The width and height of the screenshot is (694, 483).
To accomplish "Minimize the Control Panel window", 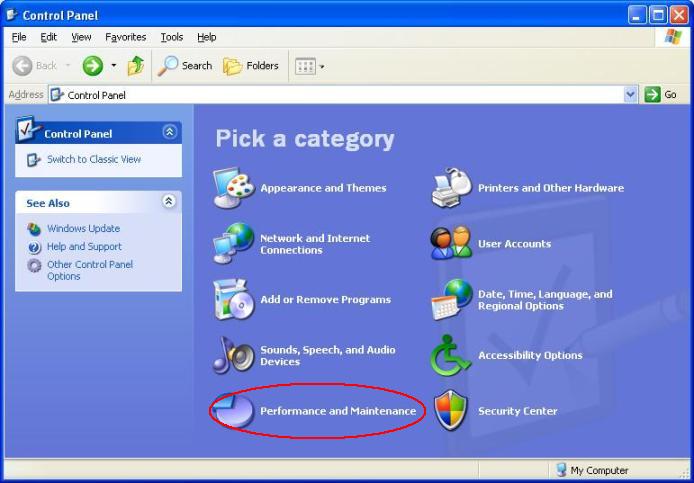I will click(x=637, y=15).
